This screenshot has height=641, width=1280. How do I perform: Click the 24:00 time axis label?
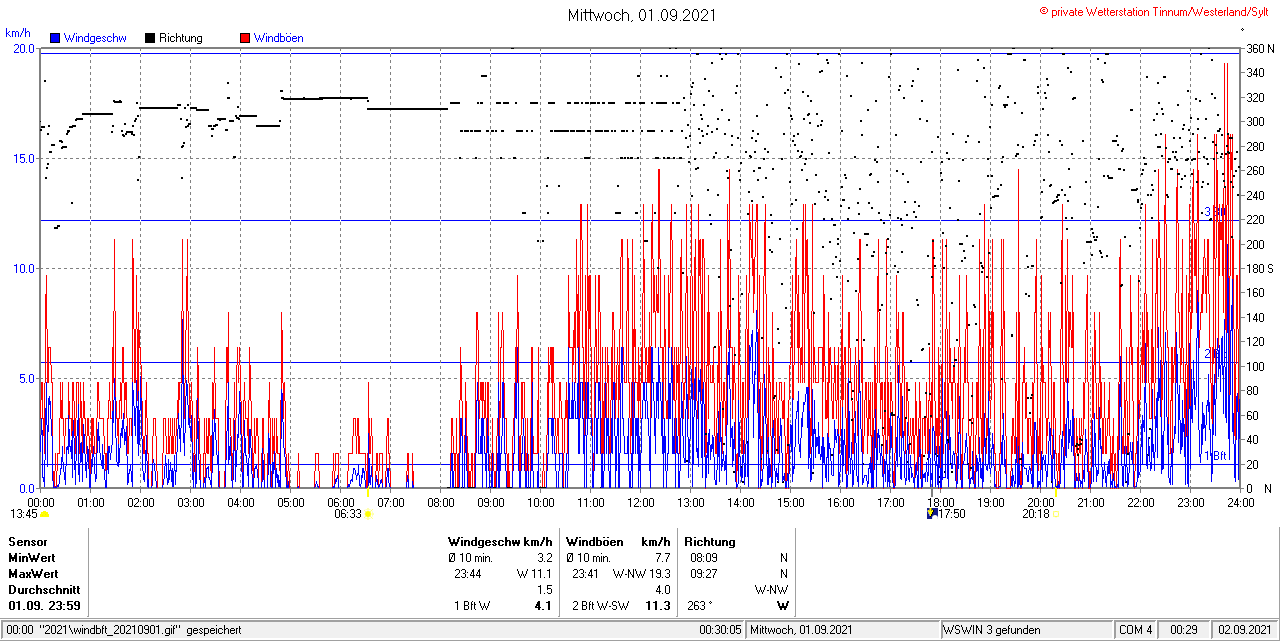1241,502
